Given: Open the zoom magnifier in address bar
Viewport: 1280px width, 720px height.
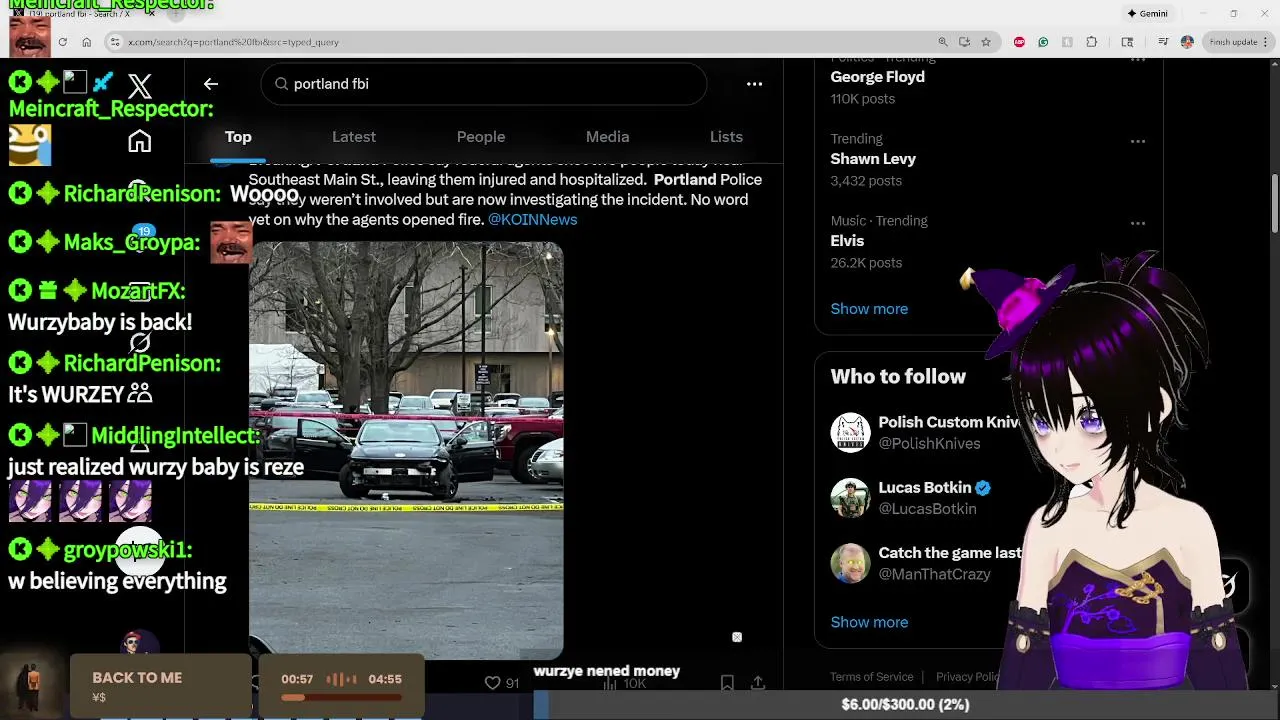Looking at the screenshot, I should (x=943, y=42).
